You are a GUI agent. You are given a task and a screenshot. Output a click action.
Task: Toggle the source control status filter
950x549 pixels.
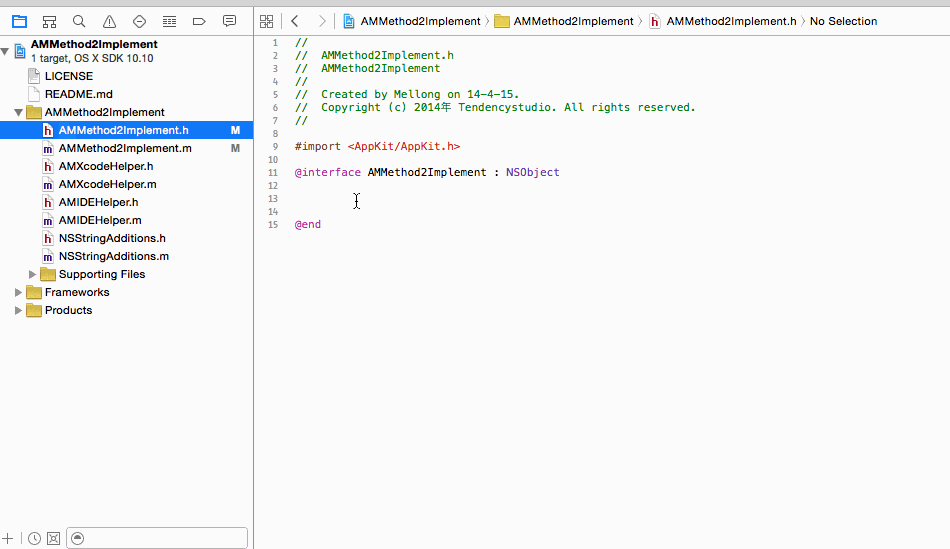pyautogui.click(x=54, y=538)
